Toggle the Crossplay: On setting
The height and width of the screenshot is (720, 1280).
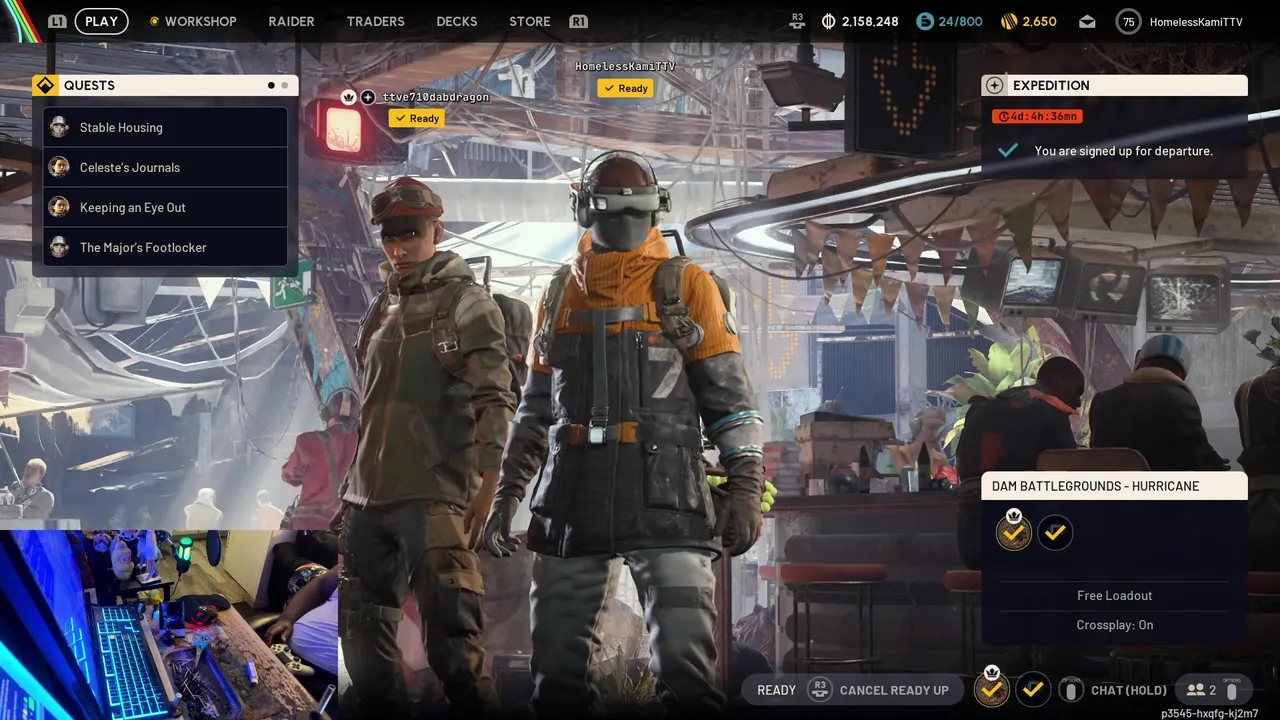click(1114, 625)
